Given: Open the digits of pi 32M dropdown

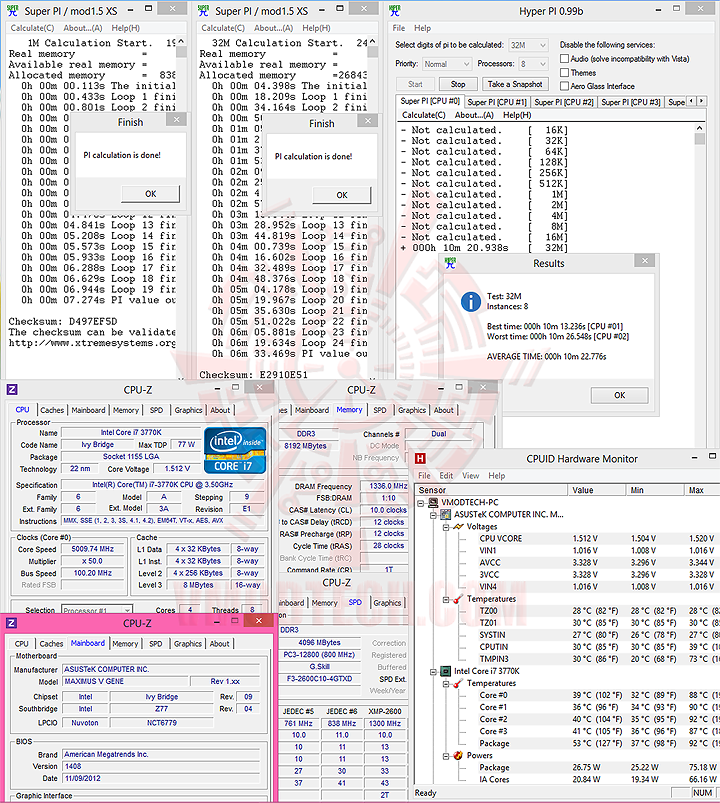Looking at the screenshot, I should [528, 45].
